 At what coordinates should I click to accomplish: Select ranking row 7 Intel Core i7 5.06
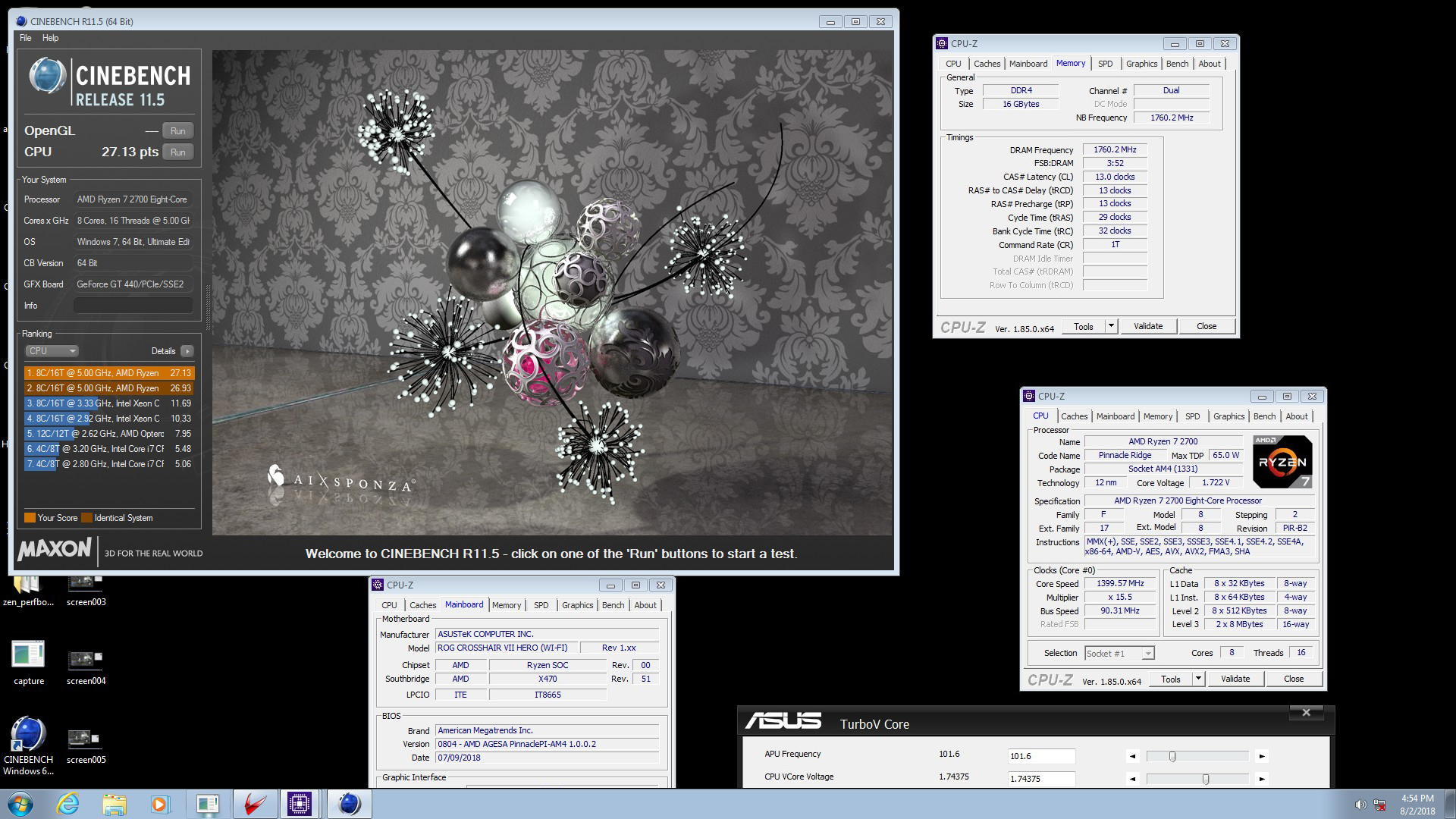tap(109, 464)
